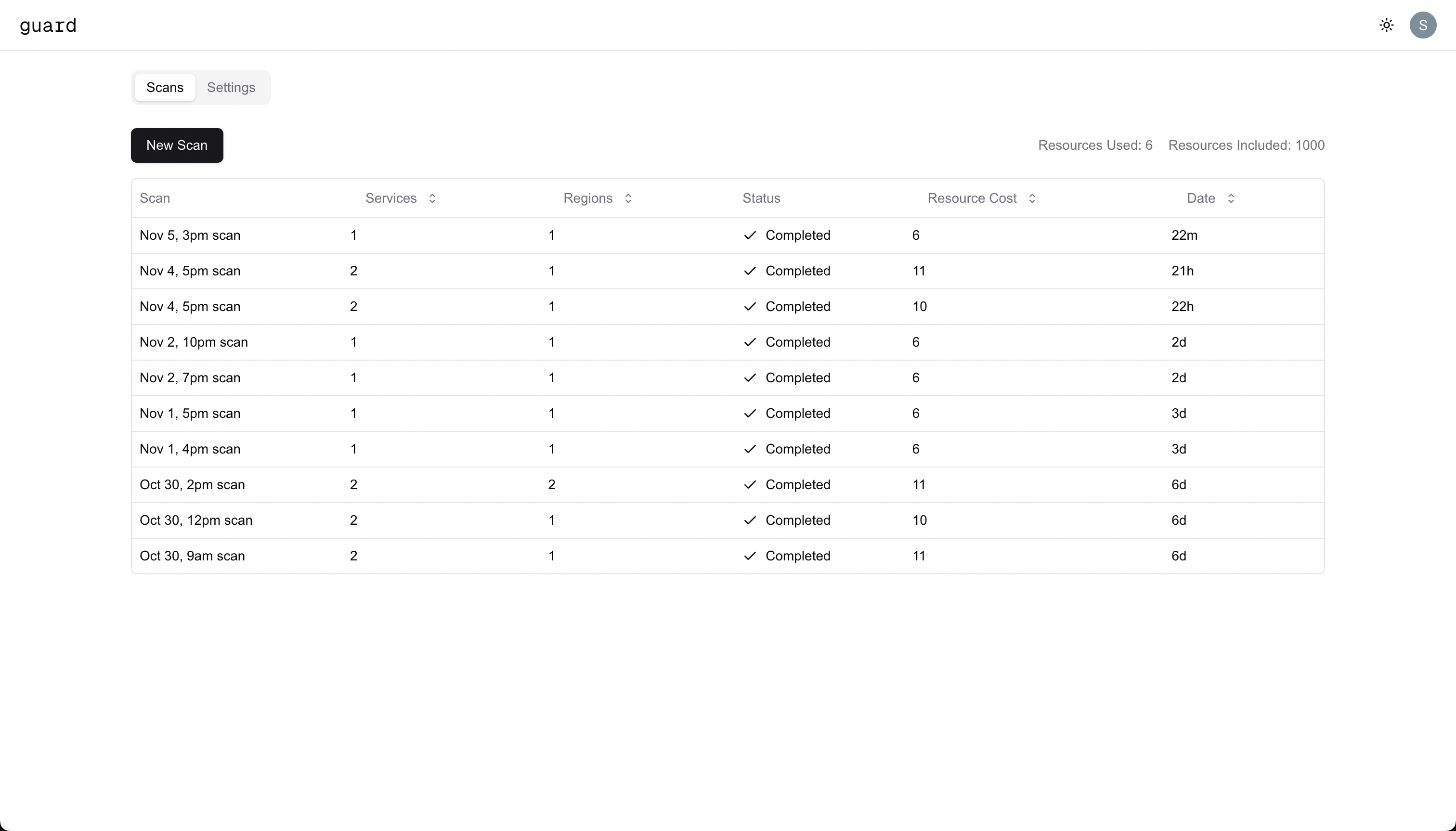Screen dimensions: 1456x831
Task: Sort by Date column arrows
Action: (x=1231, y=199)
